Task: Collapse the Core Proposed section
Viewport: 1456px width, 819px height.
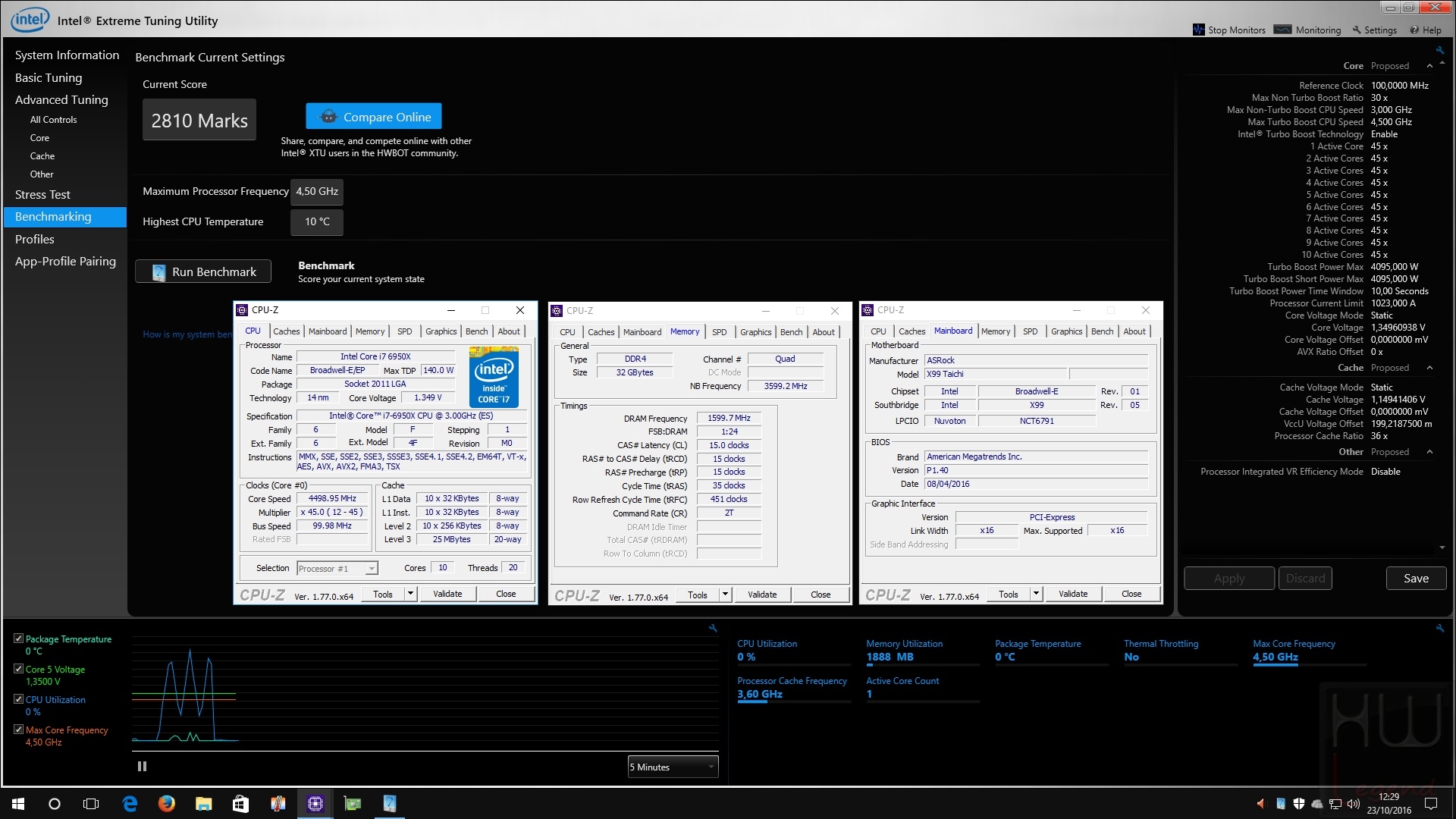Action: pyautogui.click(x=1430, y=66)
